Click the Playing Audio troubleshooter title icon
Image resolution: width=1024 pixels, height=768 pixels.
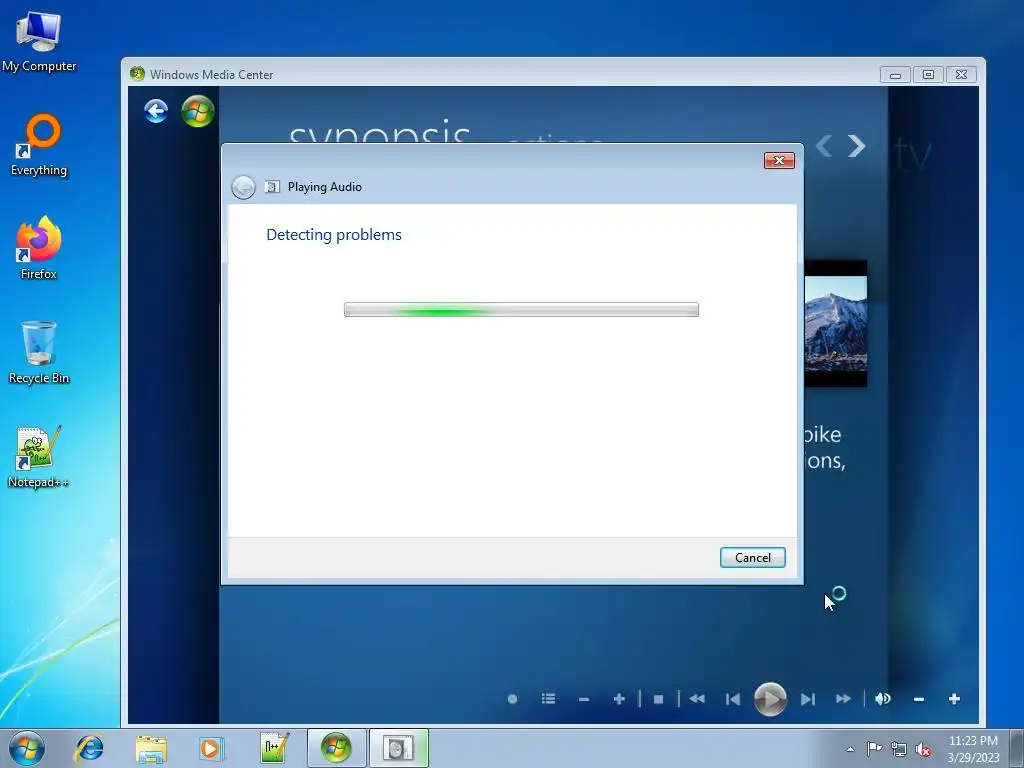coord(272,187)
